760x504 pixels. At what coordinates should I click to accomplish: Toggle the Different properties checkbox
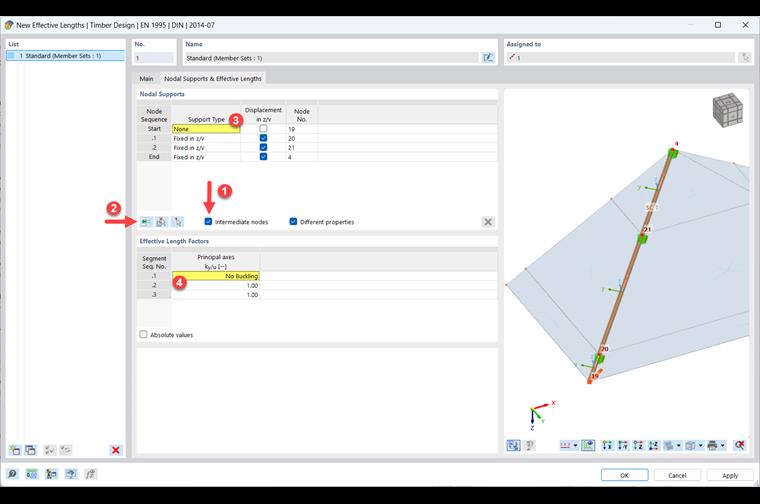coord(293,221)
